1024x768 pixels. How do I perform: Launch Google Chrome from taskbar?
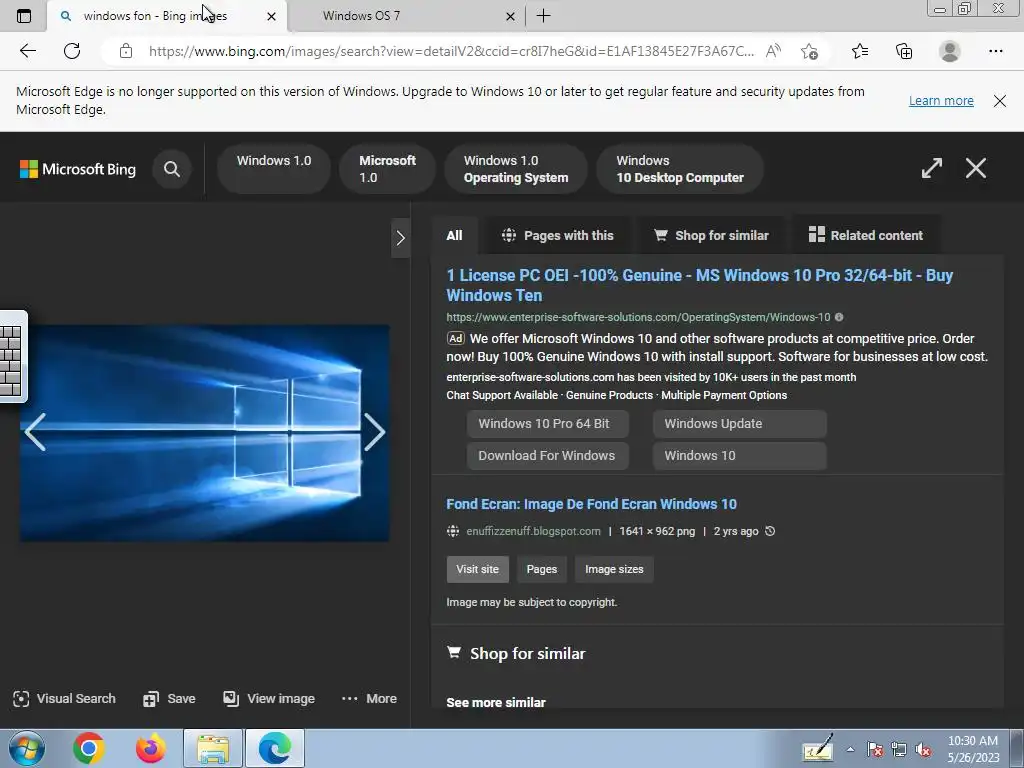pos(89,748)
